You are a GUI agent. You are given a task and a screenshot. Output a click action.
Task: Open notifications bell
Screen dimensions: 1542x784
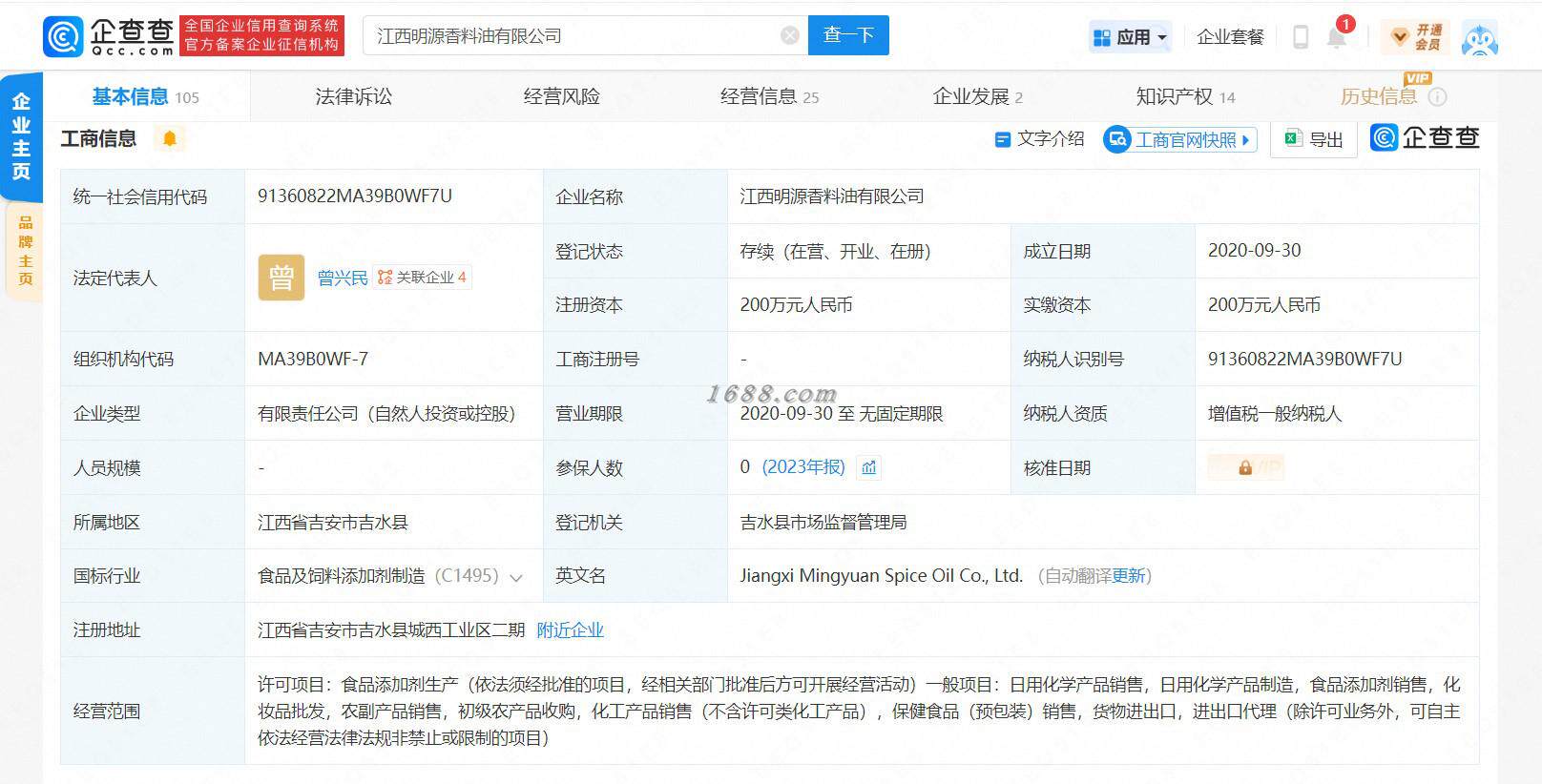click(x=1337, y=36)
